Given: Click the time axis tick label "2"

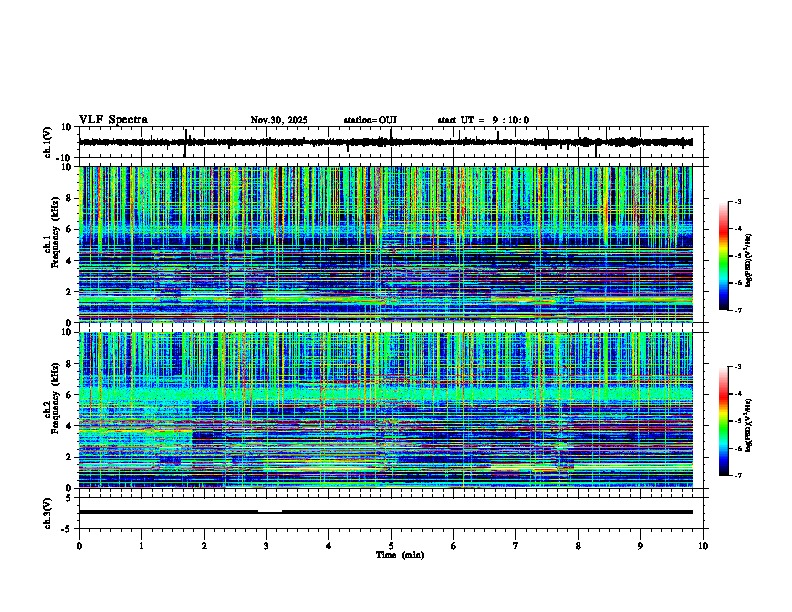Looking at the screenshot, I should (x=204, y=546).
